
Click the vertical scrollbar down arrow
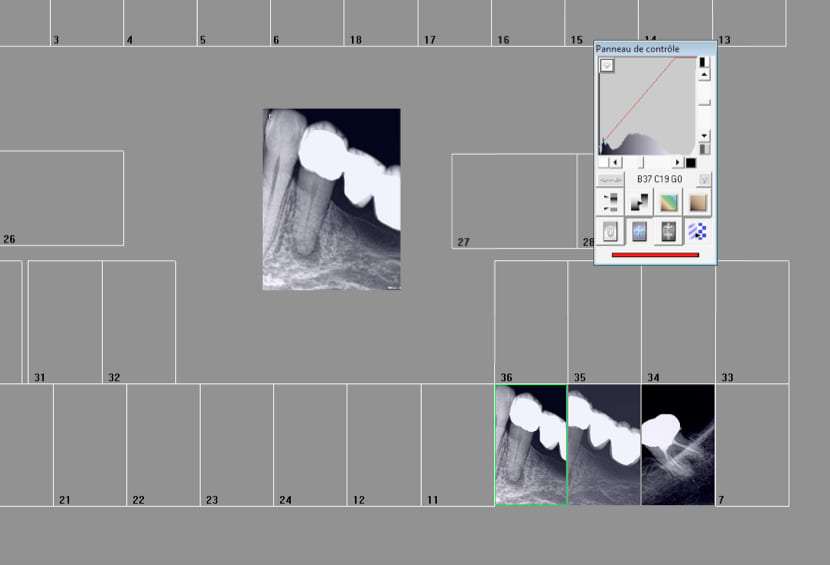pos(704,135)
